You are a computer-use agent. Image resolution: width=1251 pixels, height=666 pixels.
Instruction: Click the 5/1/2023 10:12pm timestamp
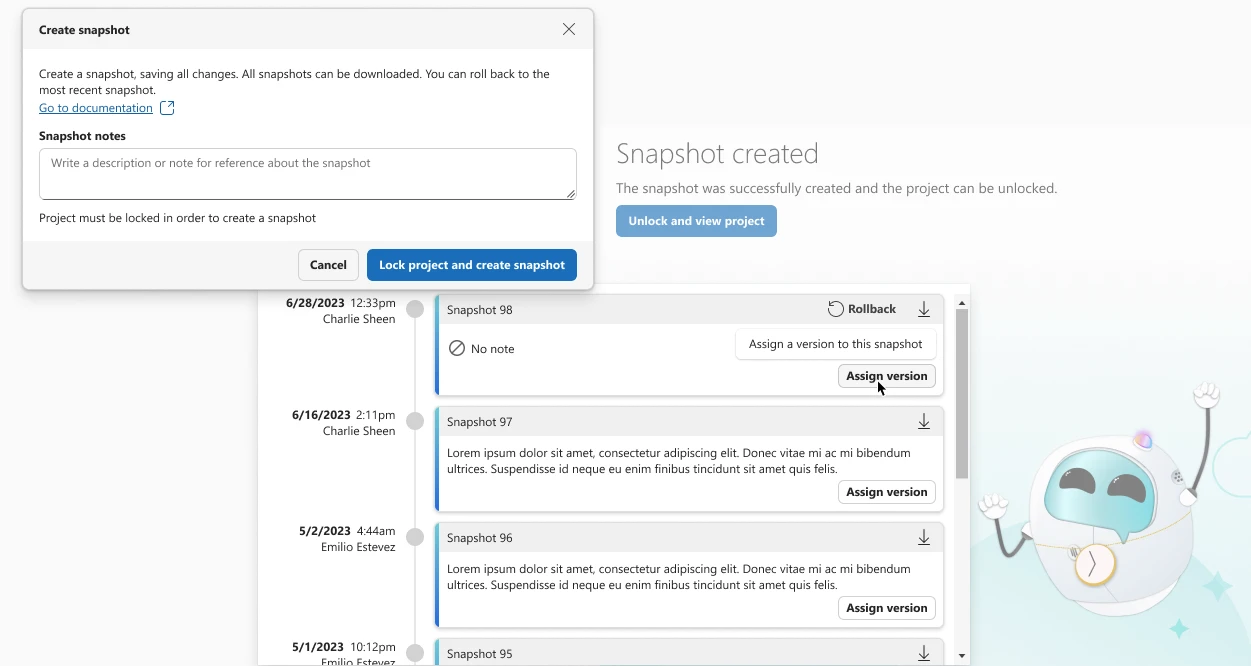[344, 647]
